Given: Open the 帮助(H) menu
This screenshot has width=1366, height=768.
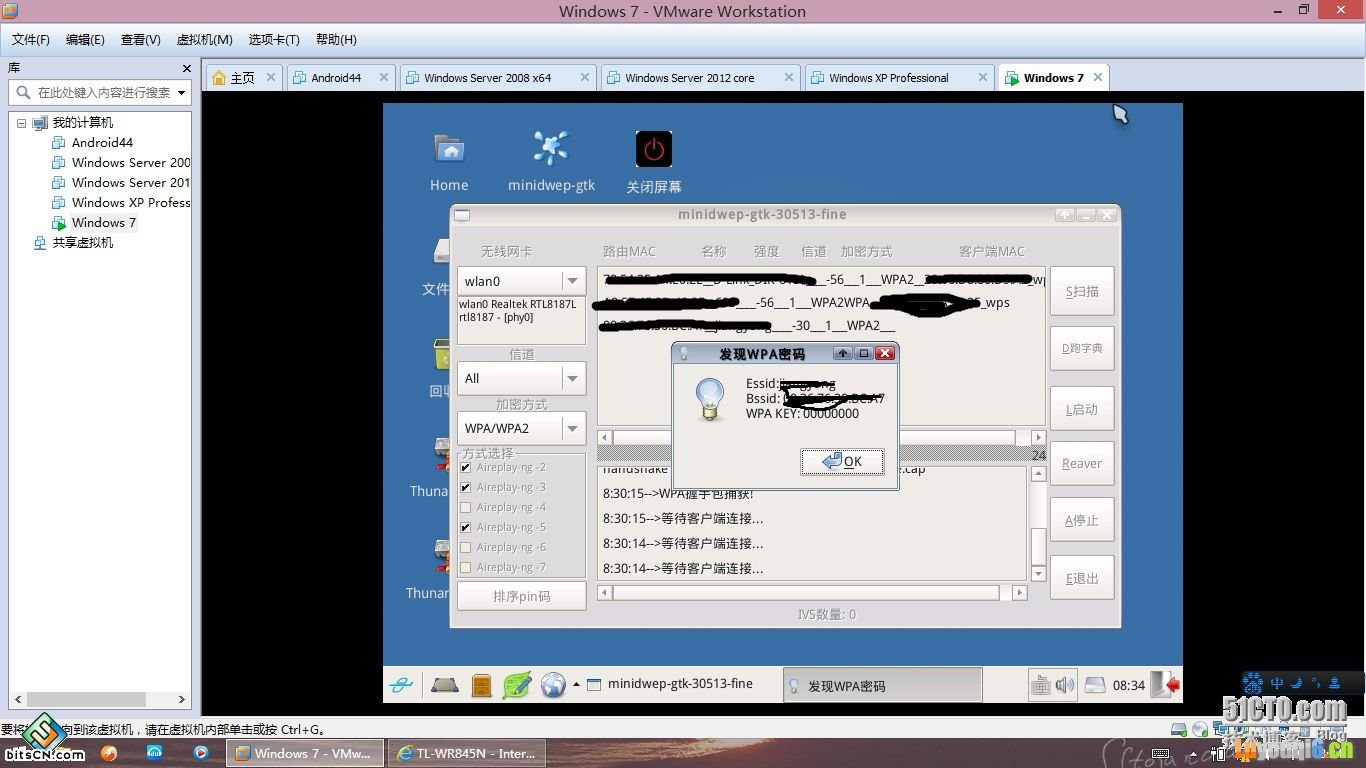Looking at the screenshot, I should (336, 39).
